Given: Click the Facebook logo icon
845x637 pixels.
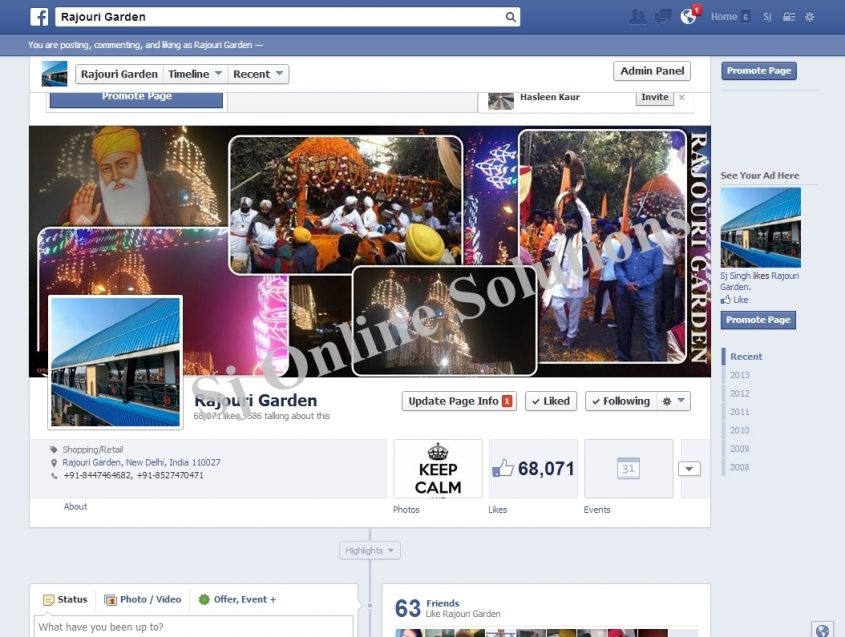Looking at the screenshot, I should (39, 17).
